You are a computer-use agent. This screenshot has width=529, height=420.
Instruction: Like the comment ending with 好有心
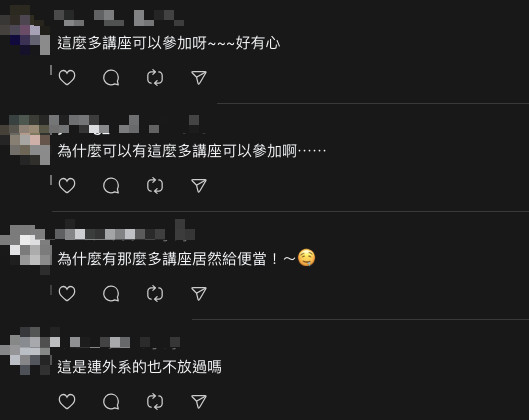(x=67, y=78)
